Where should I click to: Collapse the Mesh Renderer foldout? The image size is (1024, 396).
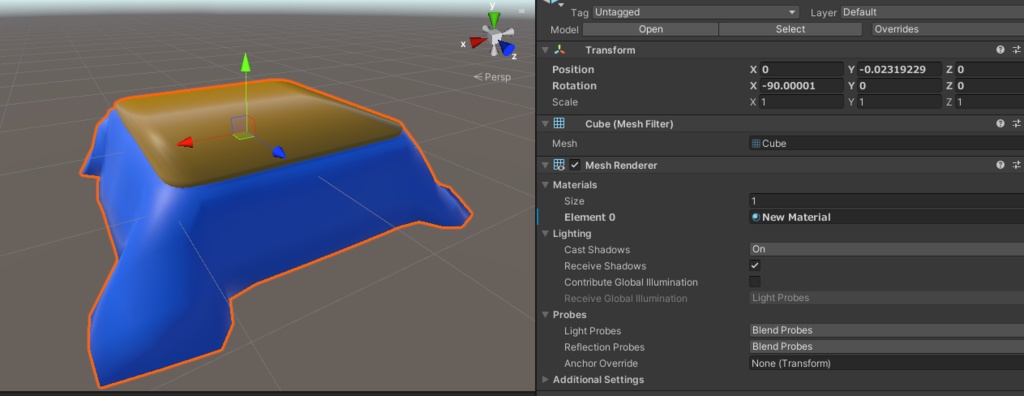coord(545,165)
